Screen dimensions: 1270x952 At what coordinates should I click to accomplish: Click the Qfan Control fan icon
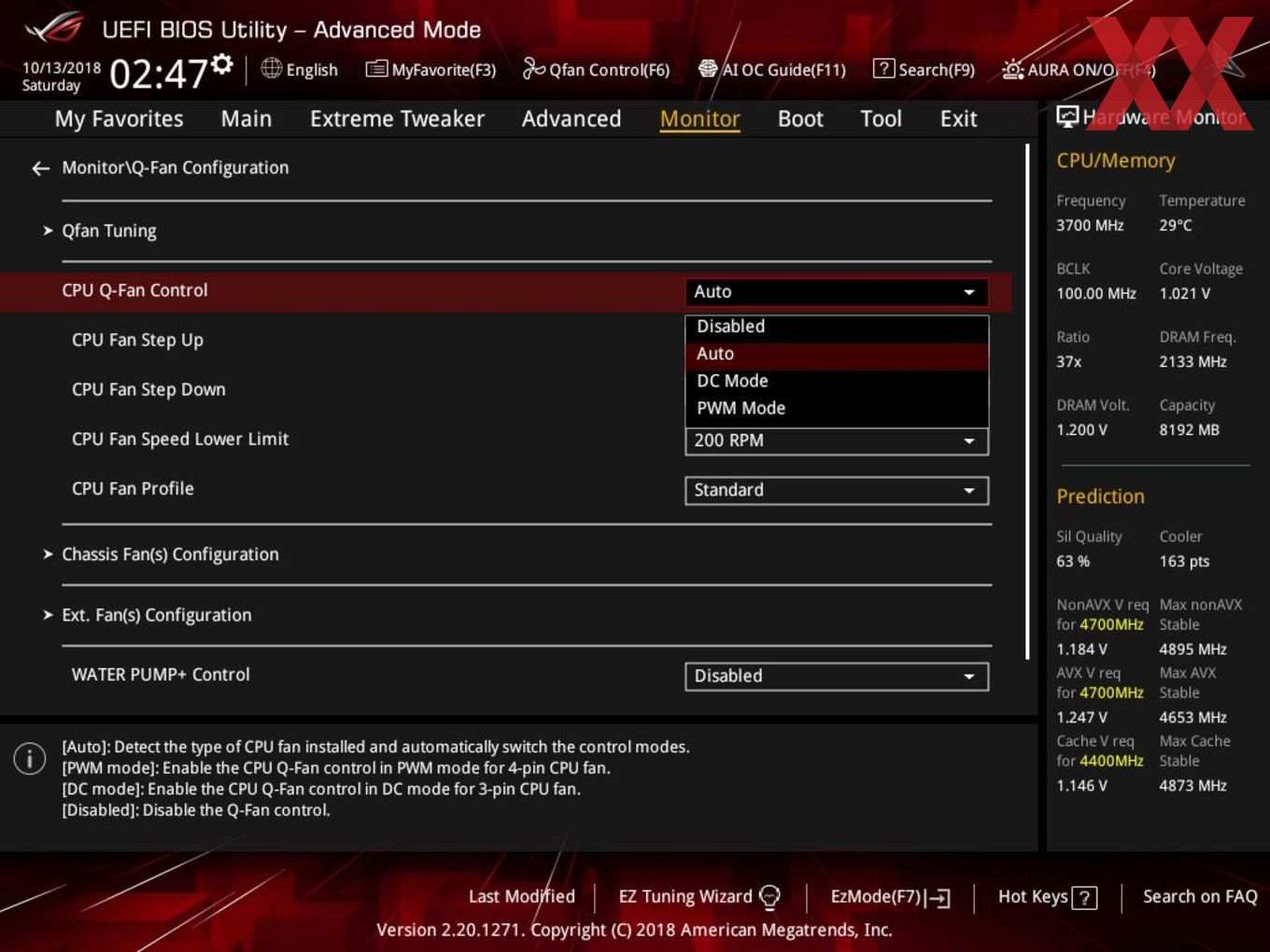click(533, 68)
